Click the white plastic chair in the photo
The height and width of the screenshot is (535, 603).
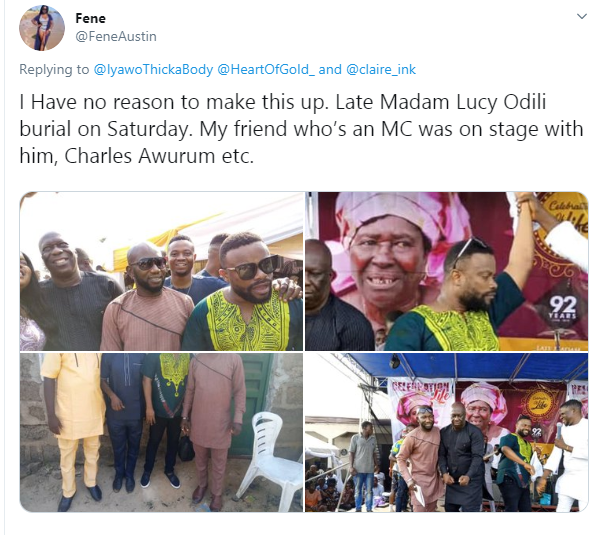(x=271, y=460)
